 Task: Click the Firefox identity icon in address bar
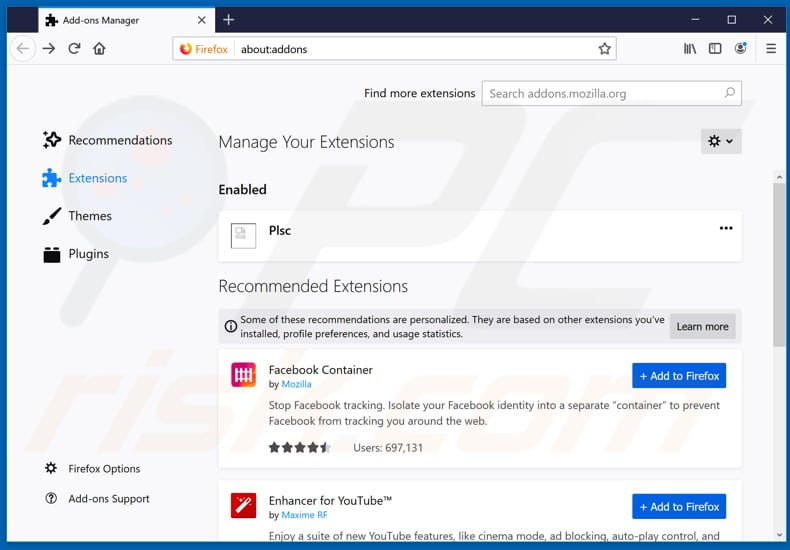204,49
